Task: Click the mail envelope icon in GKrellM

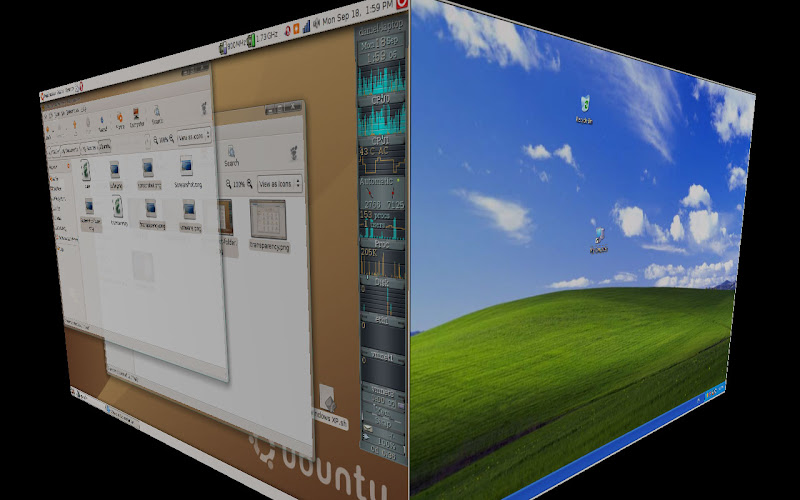Action: click(367, 428)
